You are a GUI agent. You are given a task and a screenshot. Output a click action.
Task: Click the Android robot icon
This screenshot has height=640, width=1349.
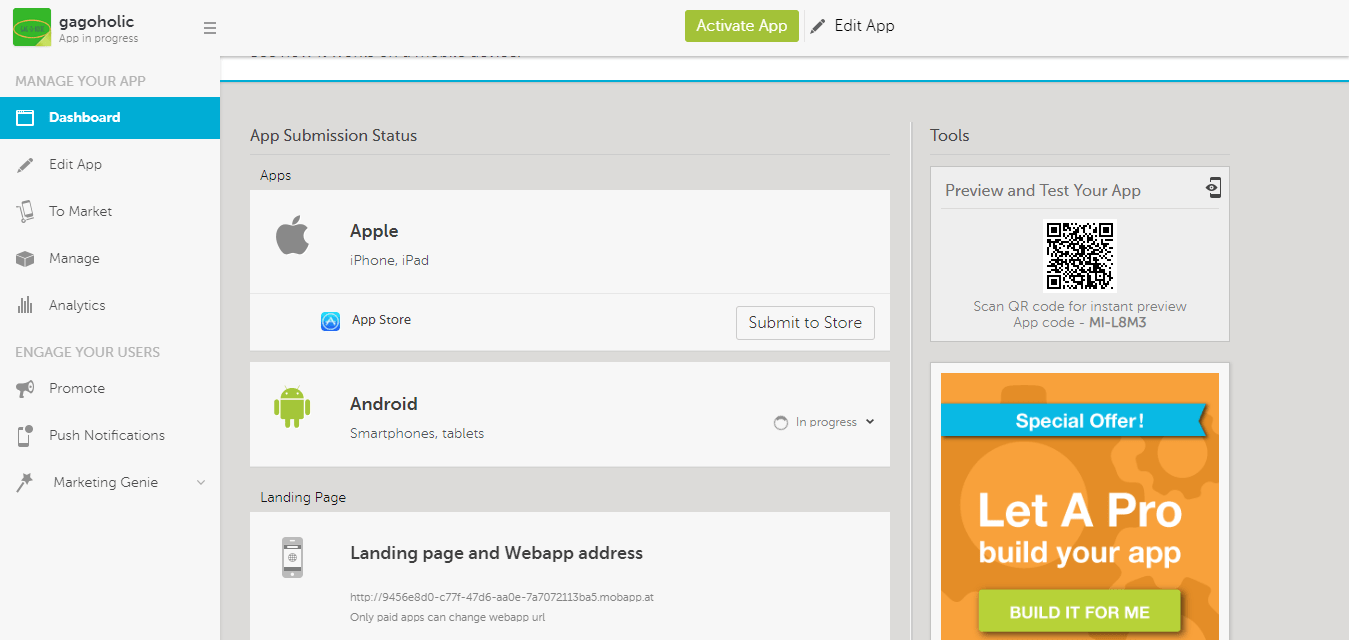coord(292,407)
